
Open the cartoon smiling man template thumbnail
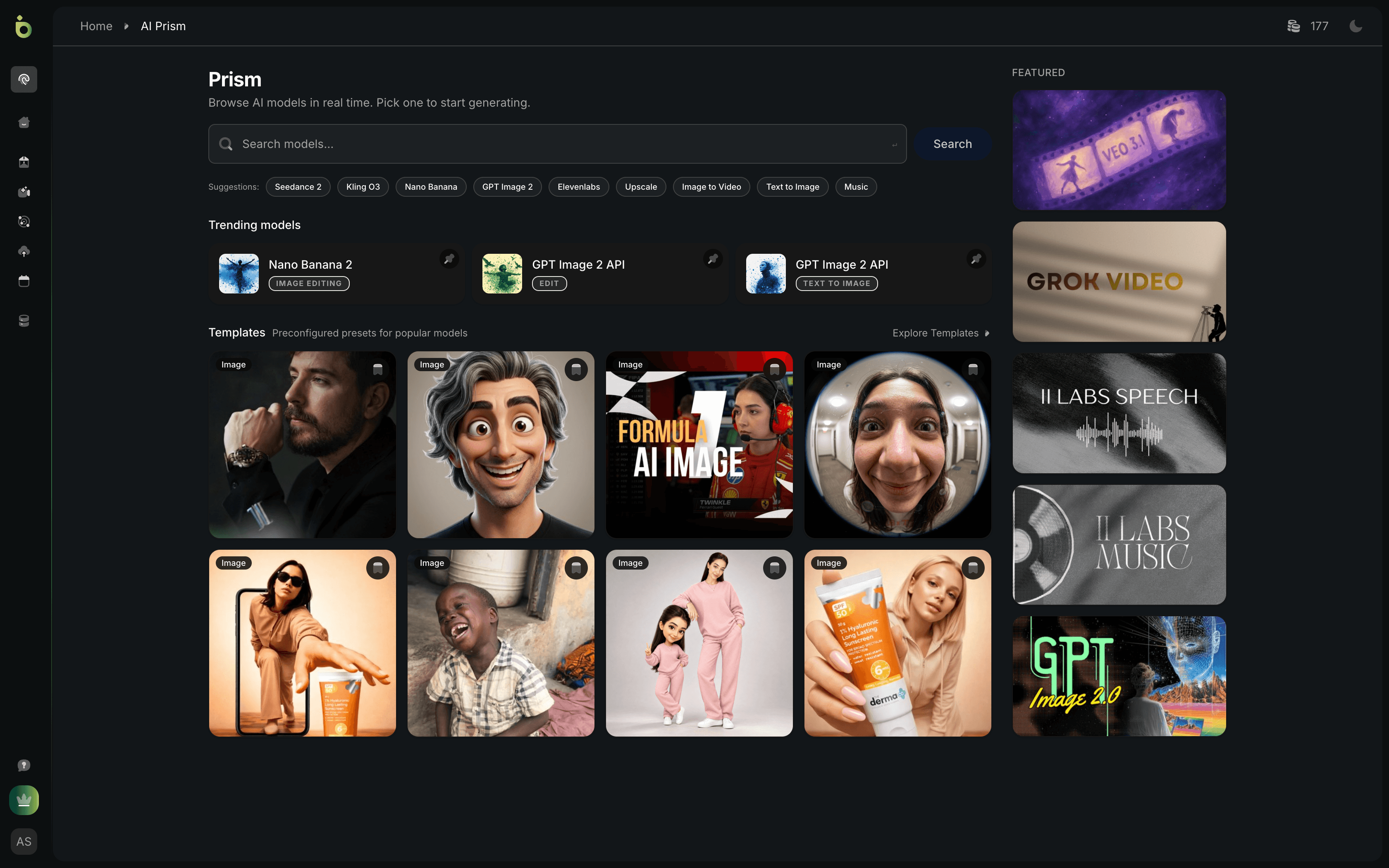coord(501,444)
